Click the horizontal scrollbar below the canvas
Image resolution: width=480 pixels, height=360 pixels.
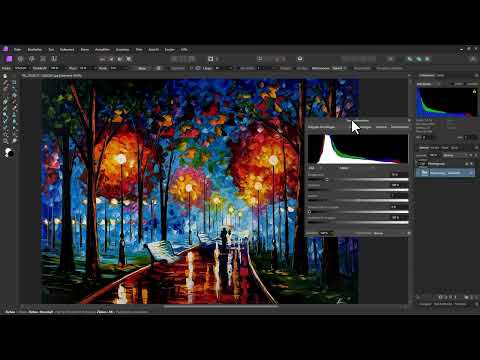(x=221, y=306)
